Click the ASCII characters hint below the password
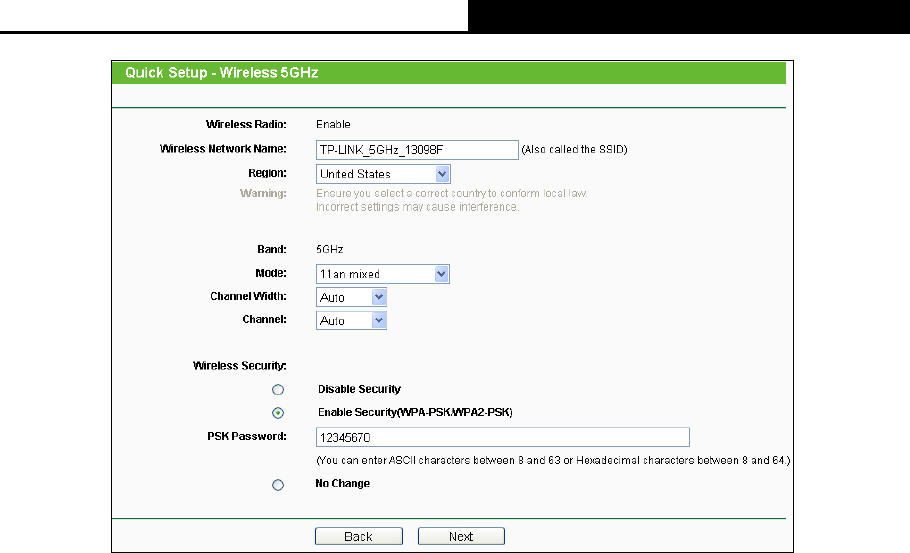This screenshot has height=553, width=910. click(553, 460)
